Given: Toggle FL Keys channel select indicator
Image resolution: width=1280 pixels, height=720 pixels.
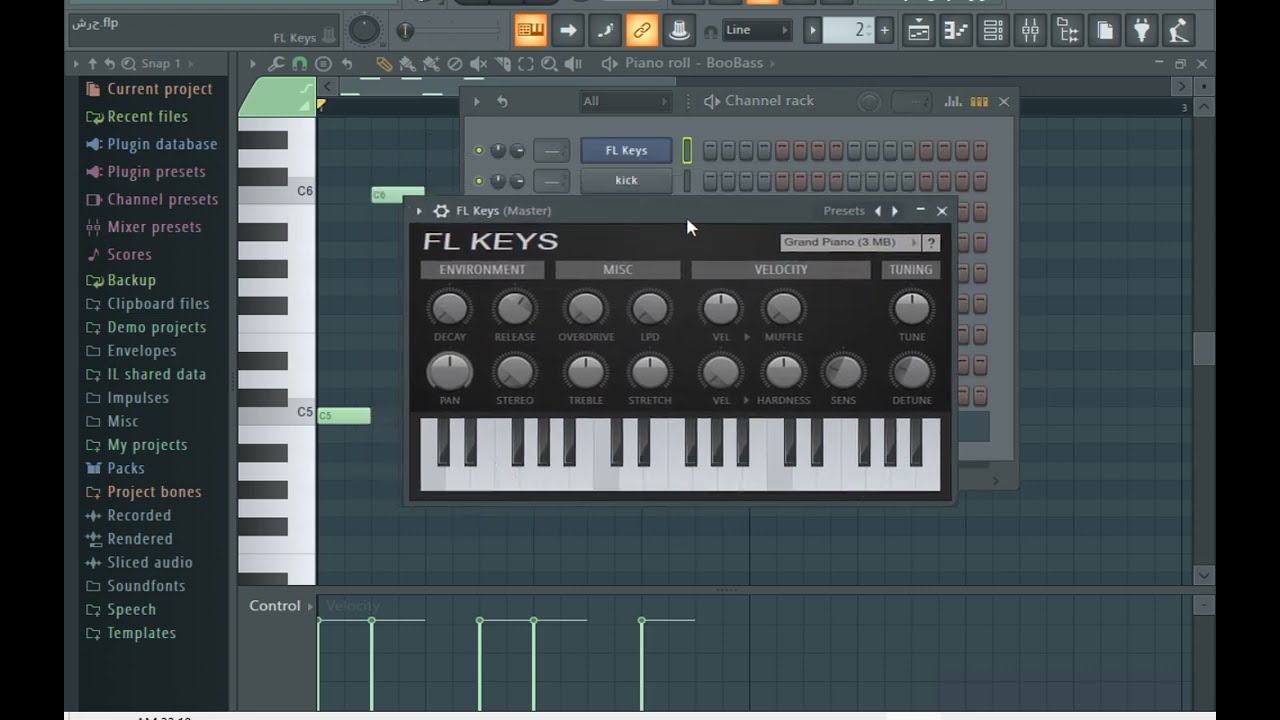Looking at the screenshot, I should [x=687, y=151].
